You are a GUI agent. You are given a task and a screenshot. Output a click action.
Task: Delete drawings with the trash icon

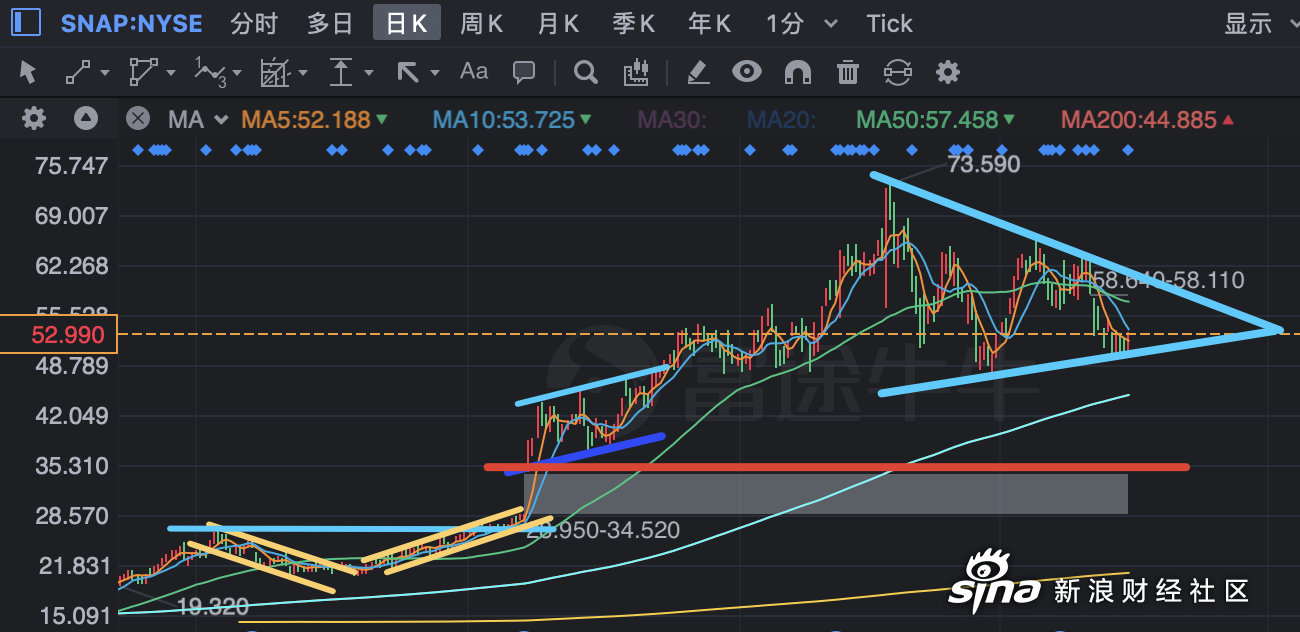pyautogui.click(x=848, y=72)
